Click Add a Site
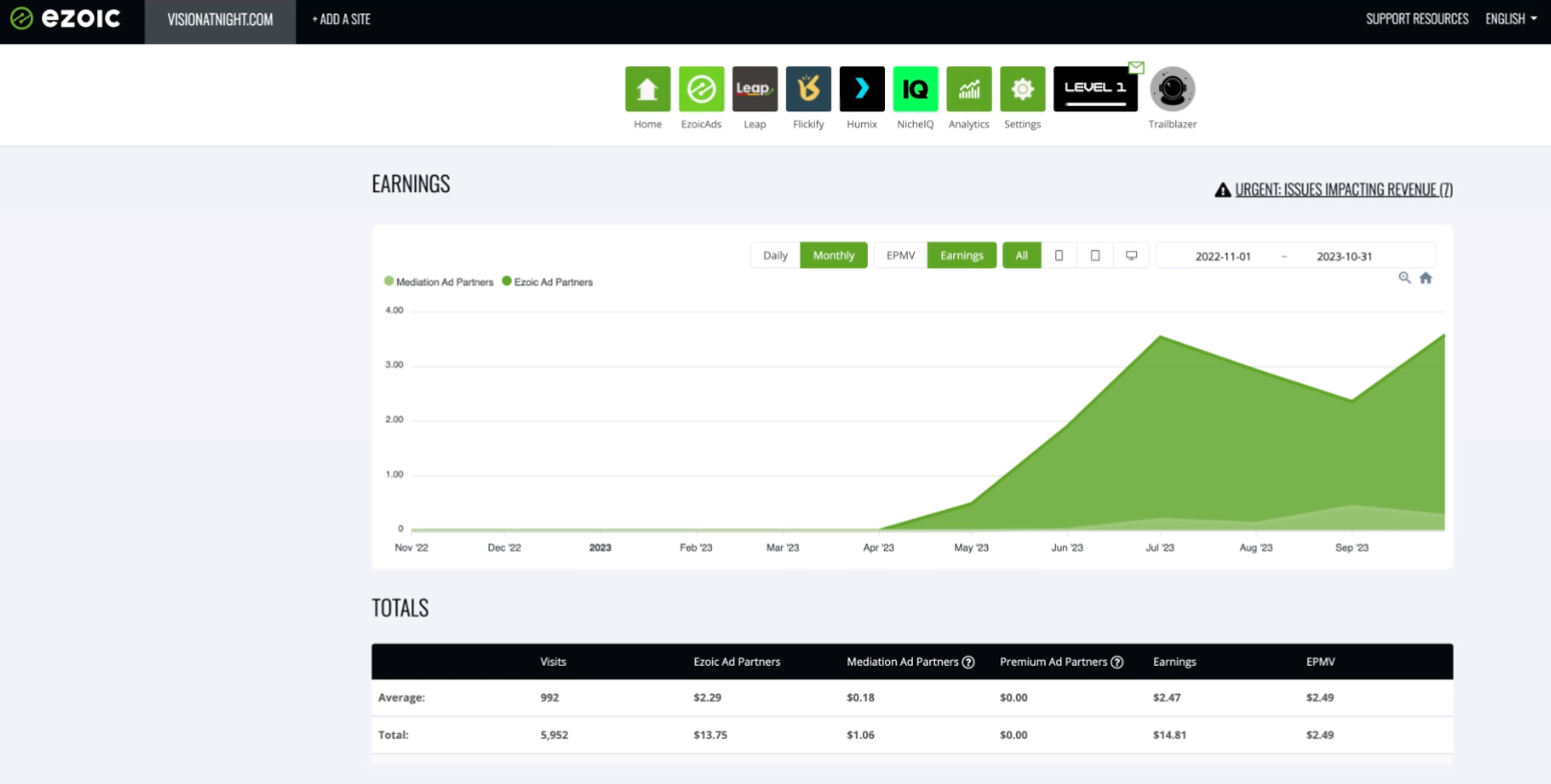This screenshot has width=1551, height=784. pos(341,19)
